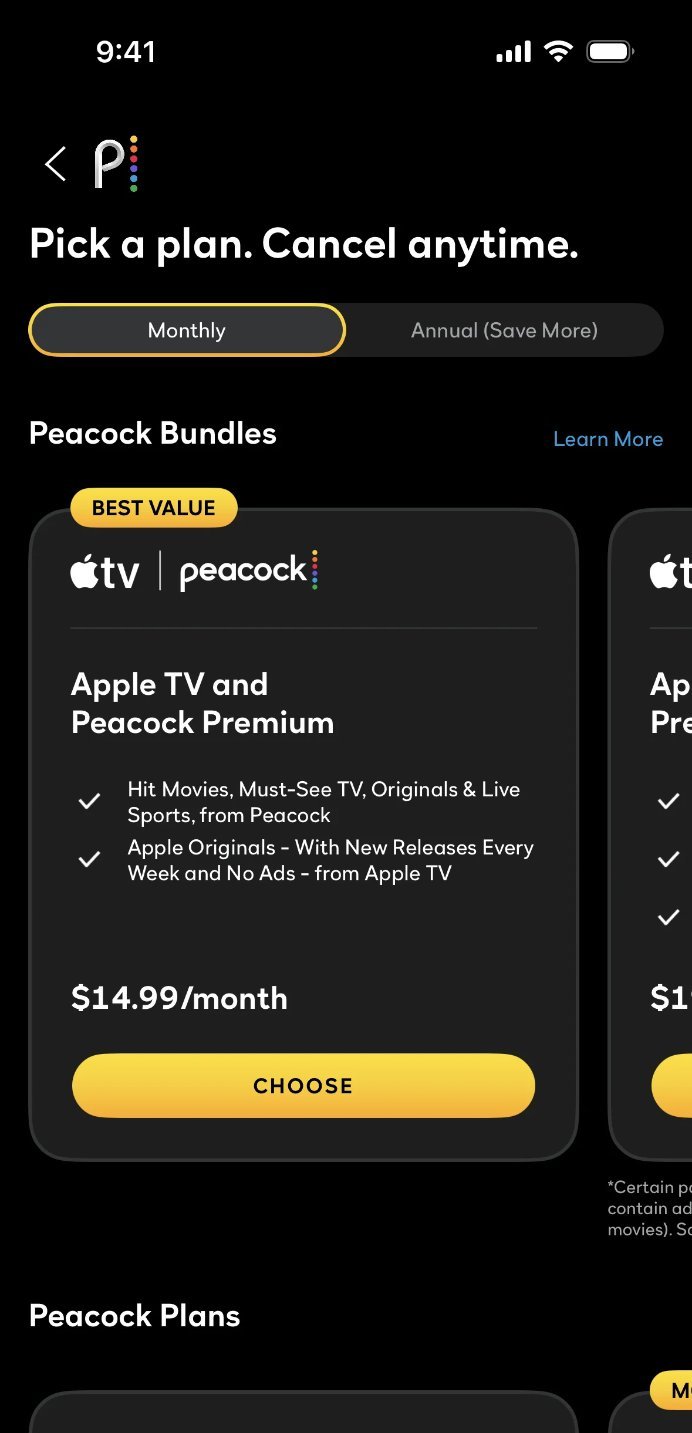Tap the $14.99/month price
The height and width of the screenshot is (1433, 692).
[179, 998]
